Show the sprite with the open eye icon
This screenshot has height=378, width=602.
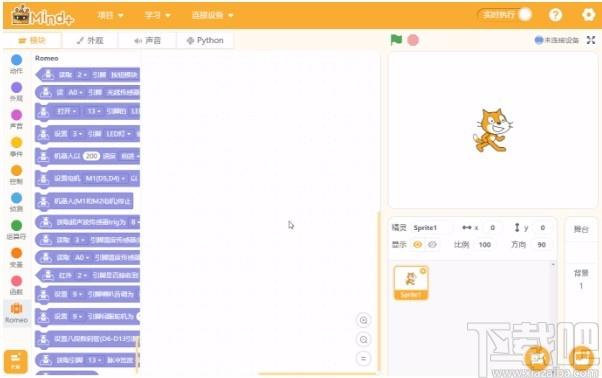click(x=418, y=244)
